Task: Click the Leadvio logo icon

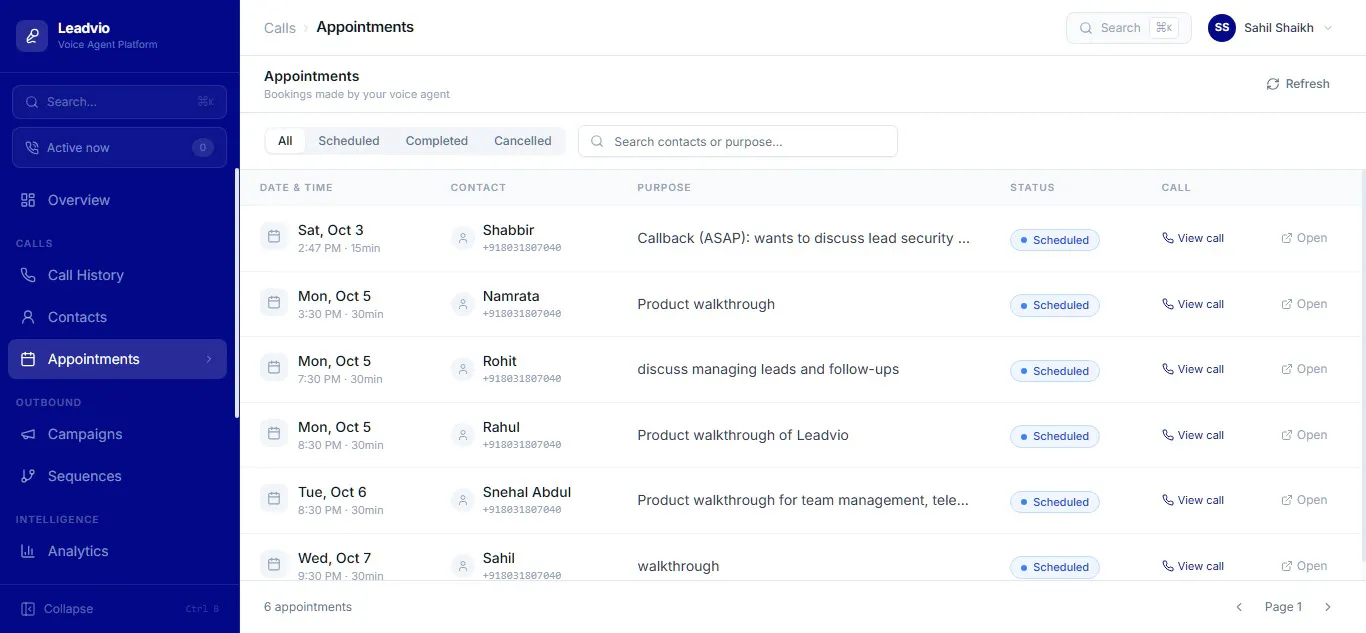Action: click(32, 36)
